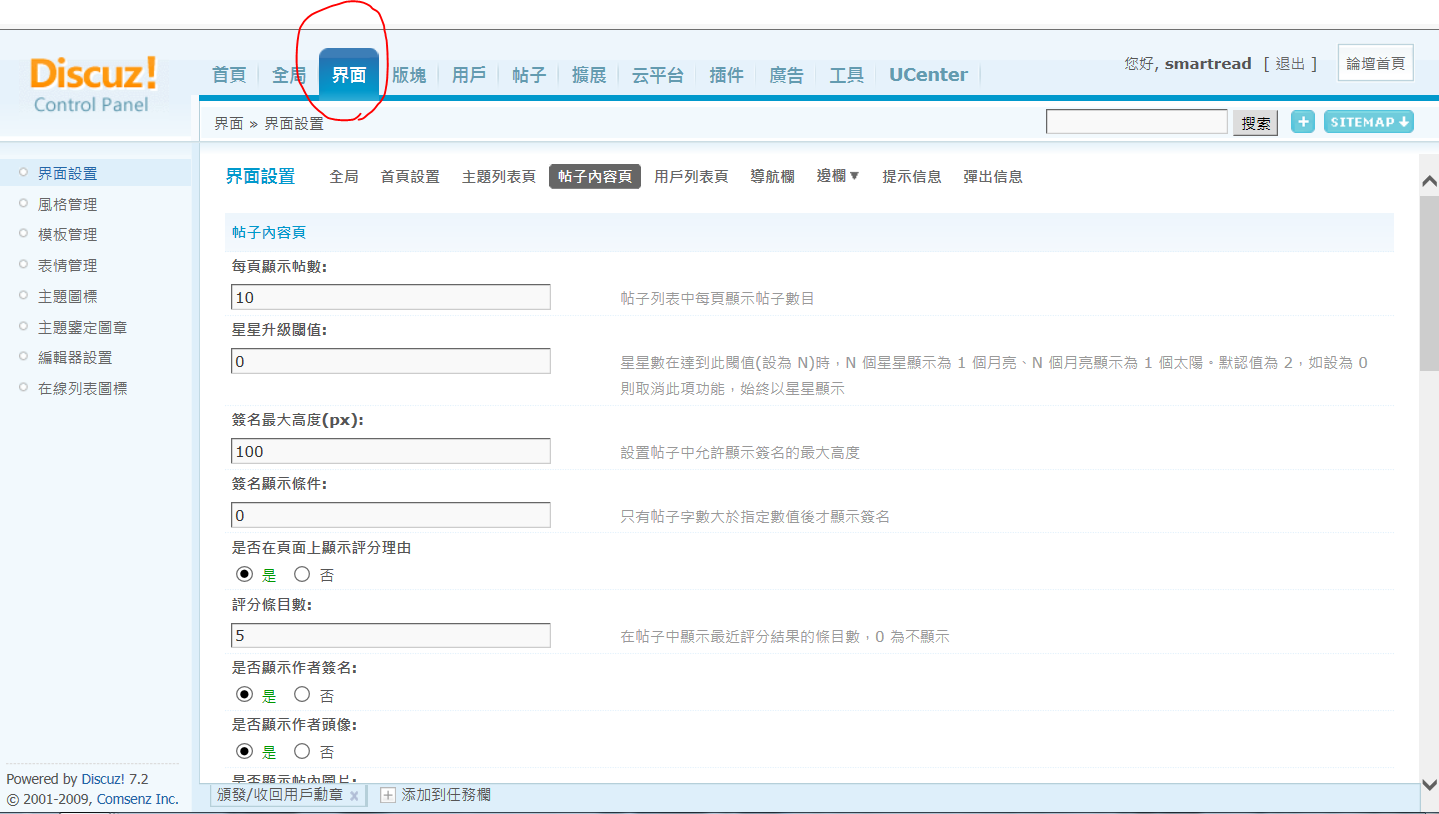Select 主題圖標 in the sidebar
The image size is (1439, 814).
tap(68, 296)
